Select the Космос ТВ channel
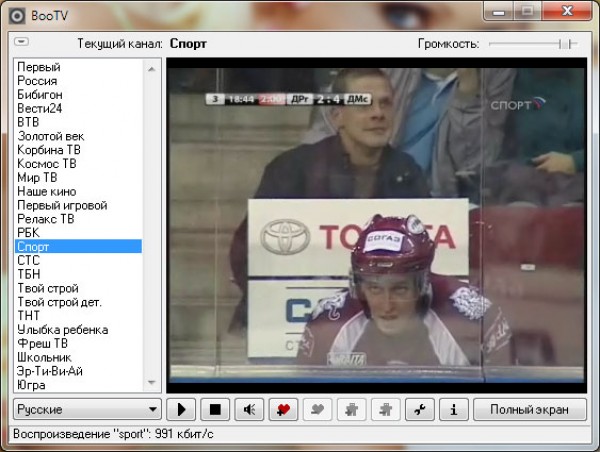Image resolution: width=600 pixels, height=452 pixels. tap(78, 163)
